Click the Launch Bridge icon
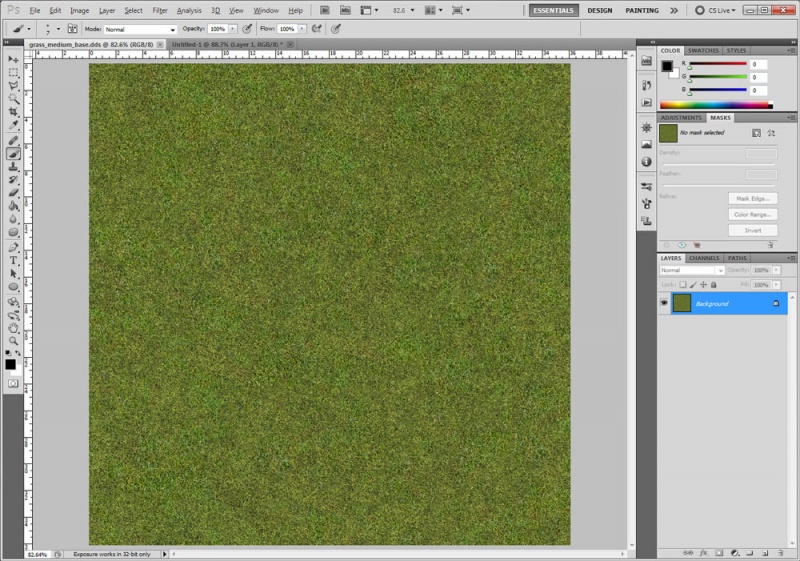This screenshot has width=800, height=561. [324, 10]
